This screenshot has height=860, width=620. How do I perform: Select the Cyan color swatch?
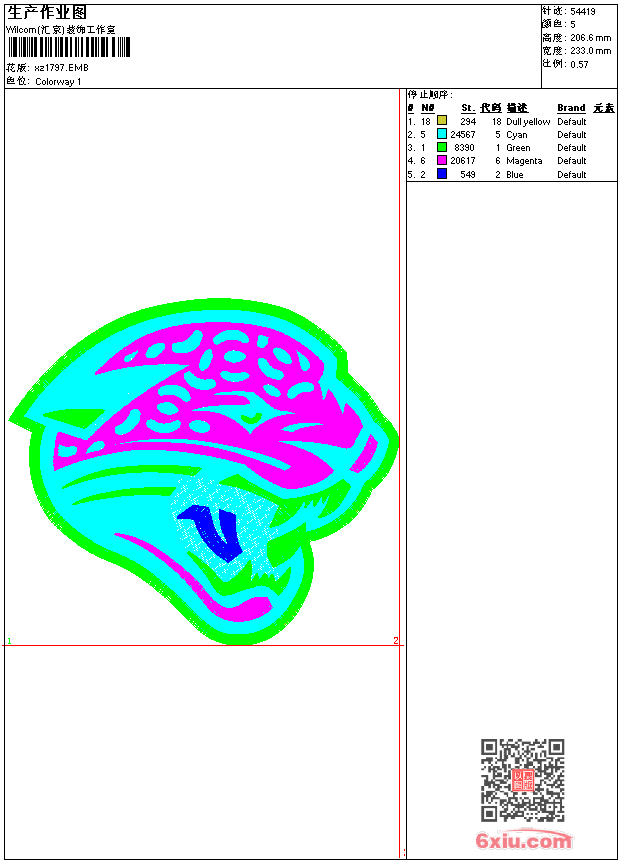pyautogui.click(x=442, y=133)
